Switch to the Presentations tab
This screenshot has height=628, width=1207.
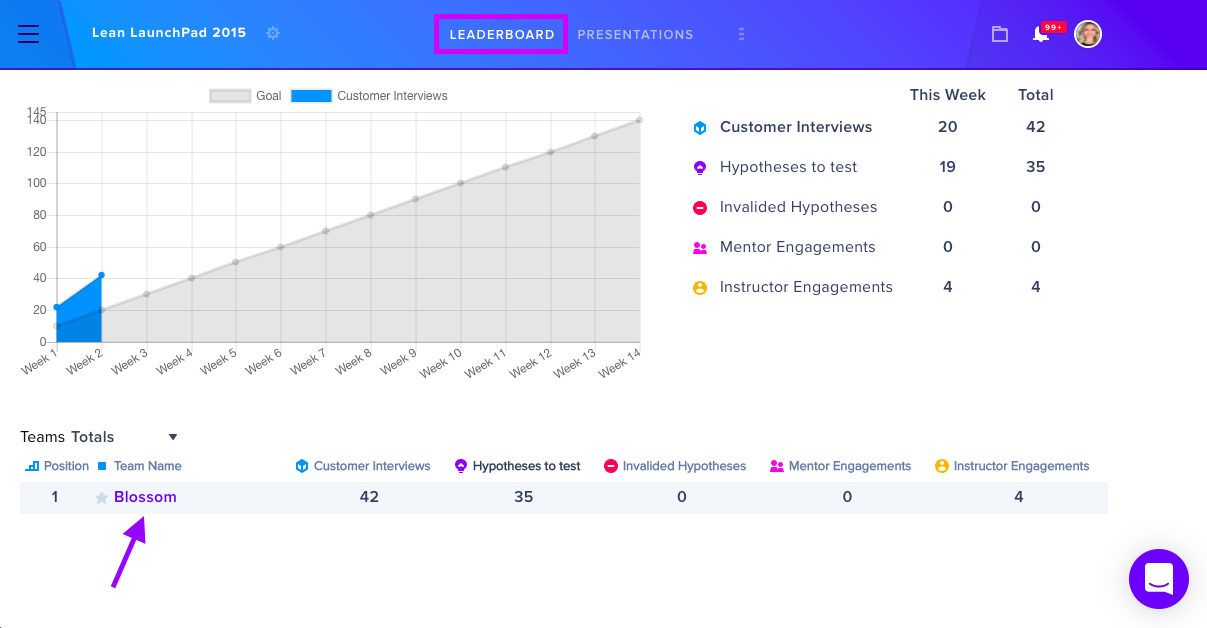(635, 34)
